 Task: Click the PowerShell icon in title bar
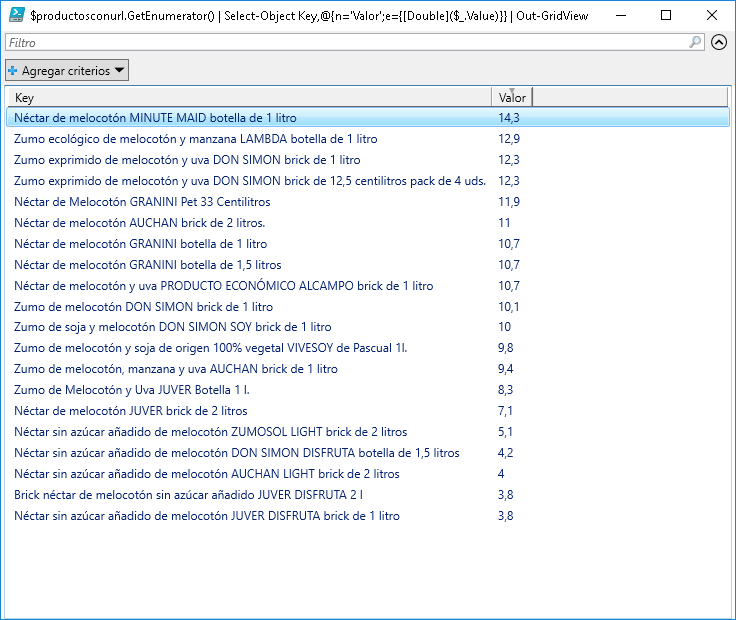click(x=16, y=15)
